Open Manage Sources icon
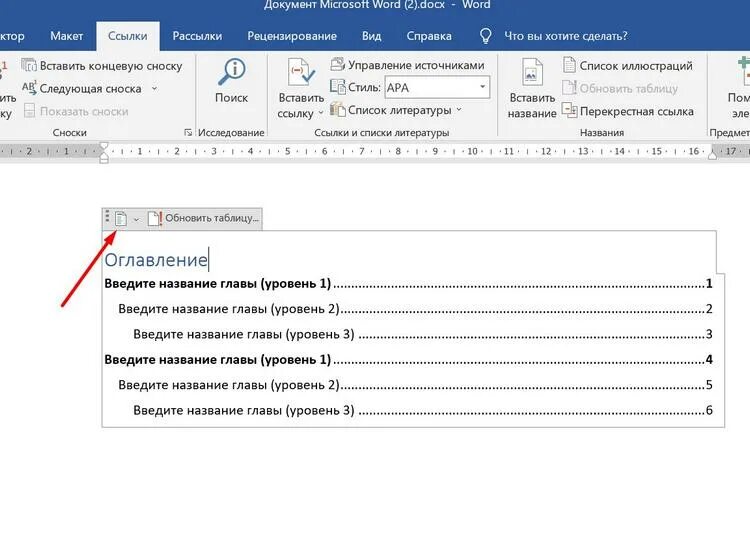The image size is (750, 539). (338, 64)
